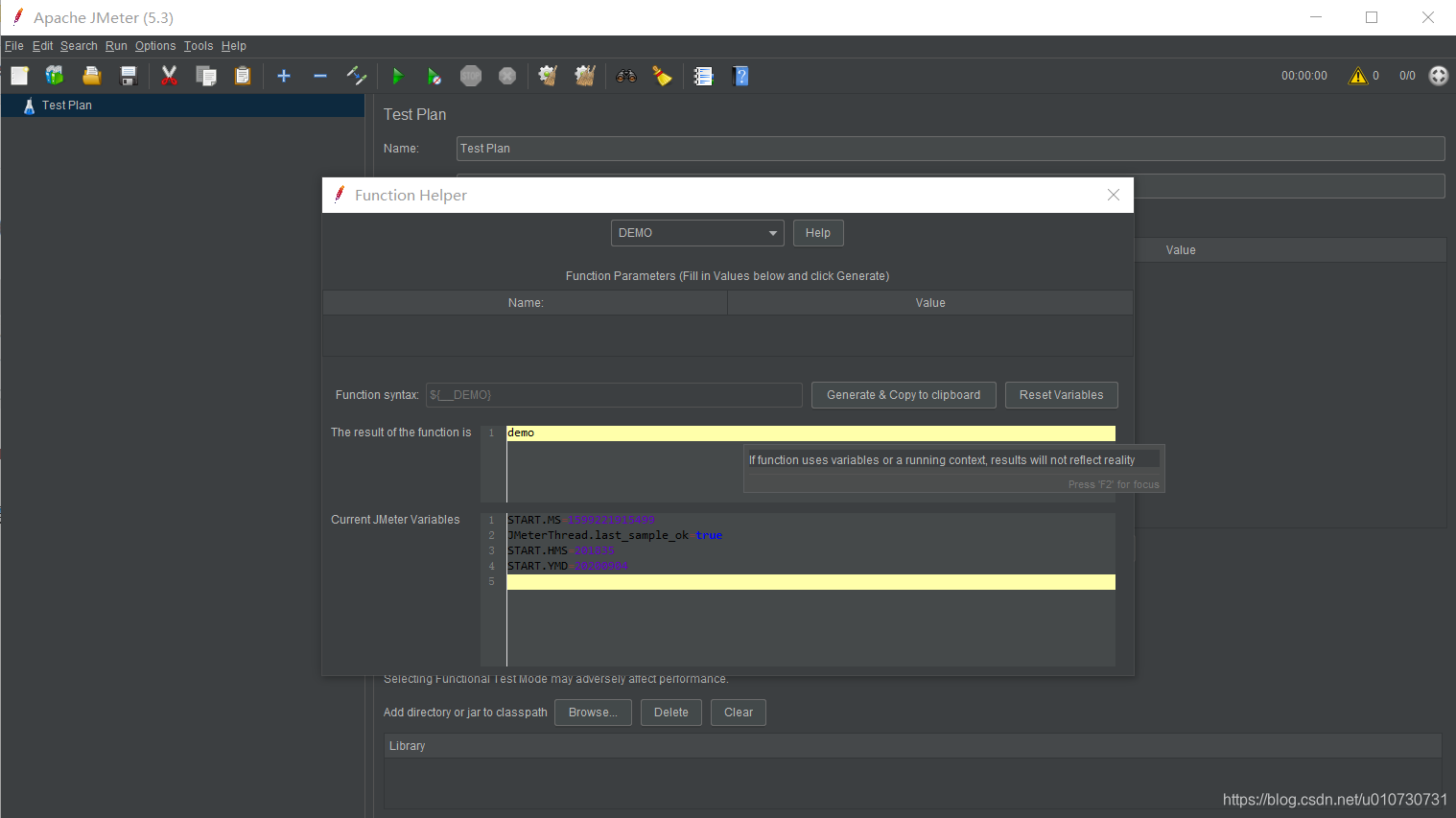
Task: Select the Test Plan tree node
Action: click(67, 105)
